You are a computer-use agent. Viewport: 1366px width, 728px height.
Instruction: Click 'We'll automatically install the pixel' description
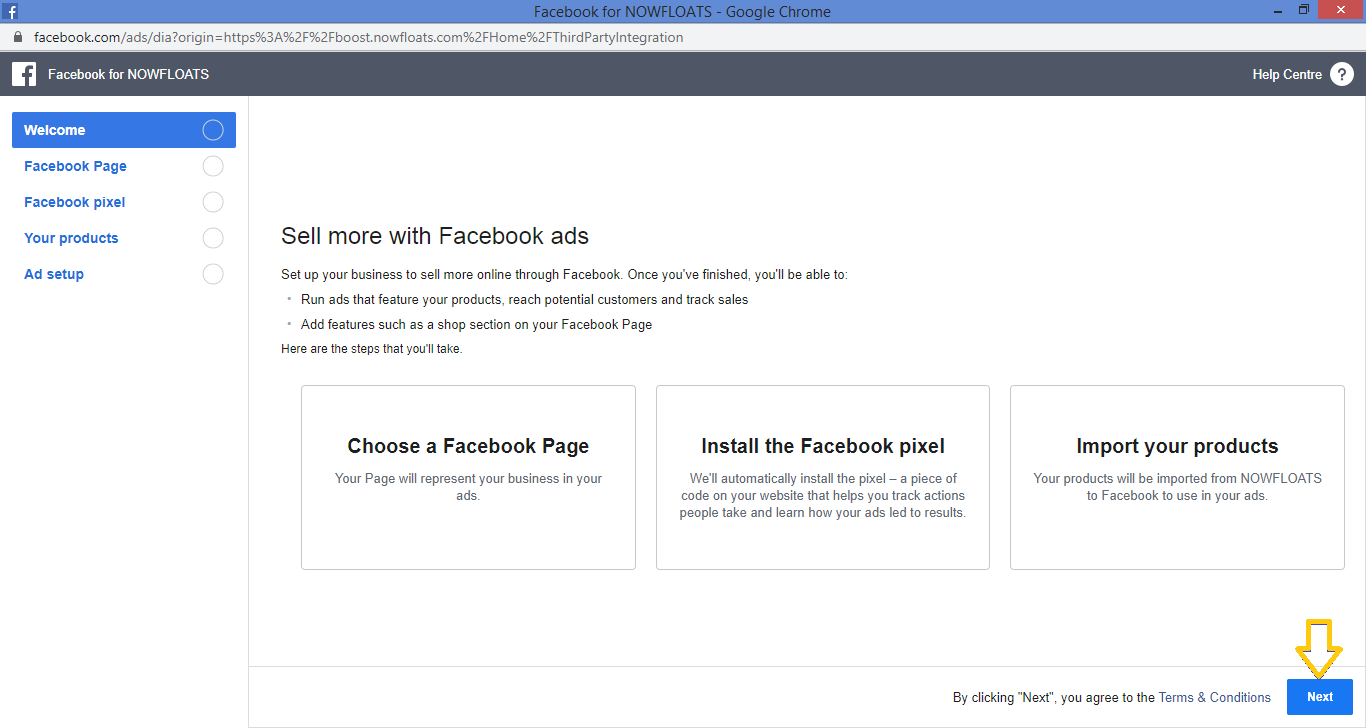point(823,495)
